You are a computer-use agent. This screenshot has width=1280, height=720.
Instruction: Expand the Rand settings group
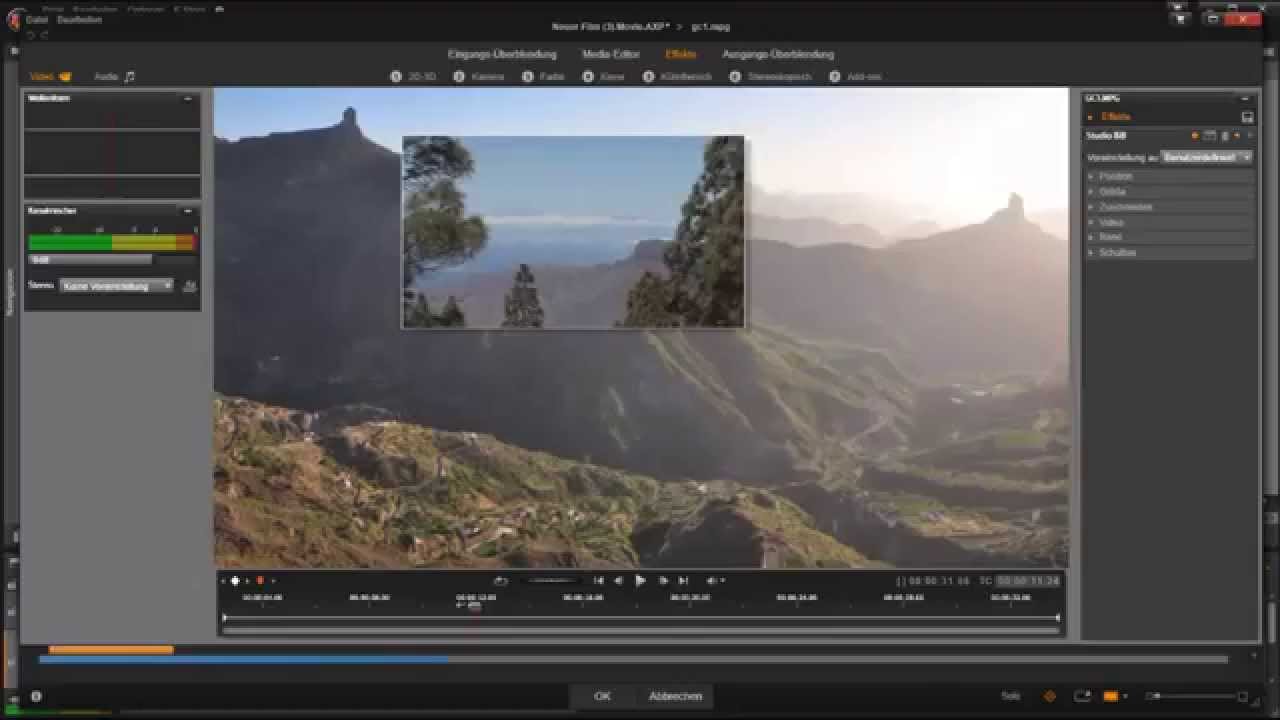click(1169, 237)
